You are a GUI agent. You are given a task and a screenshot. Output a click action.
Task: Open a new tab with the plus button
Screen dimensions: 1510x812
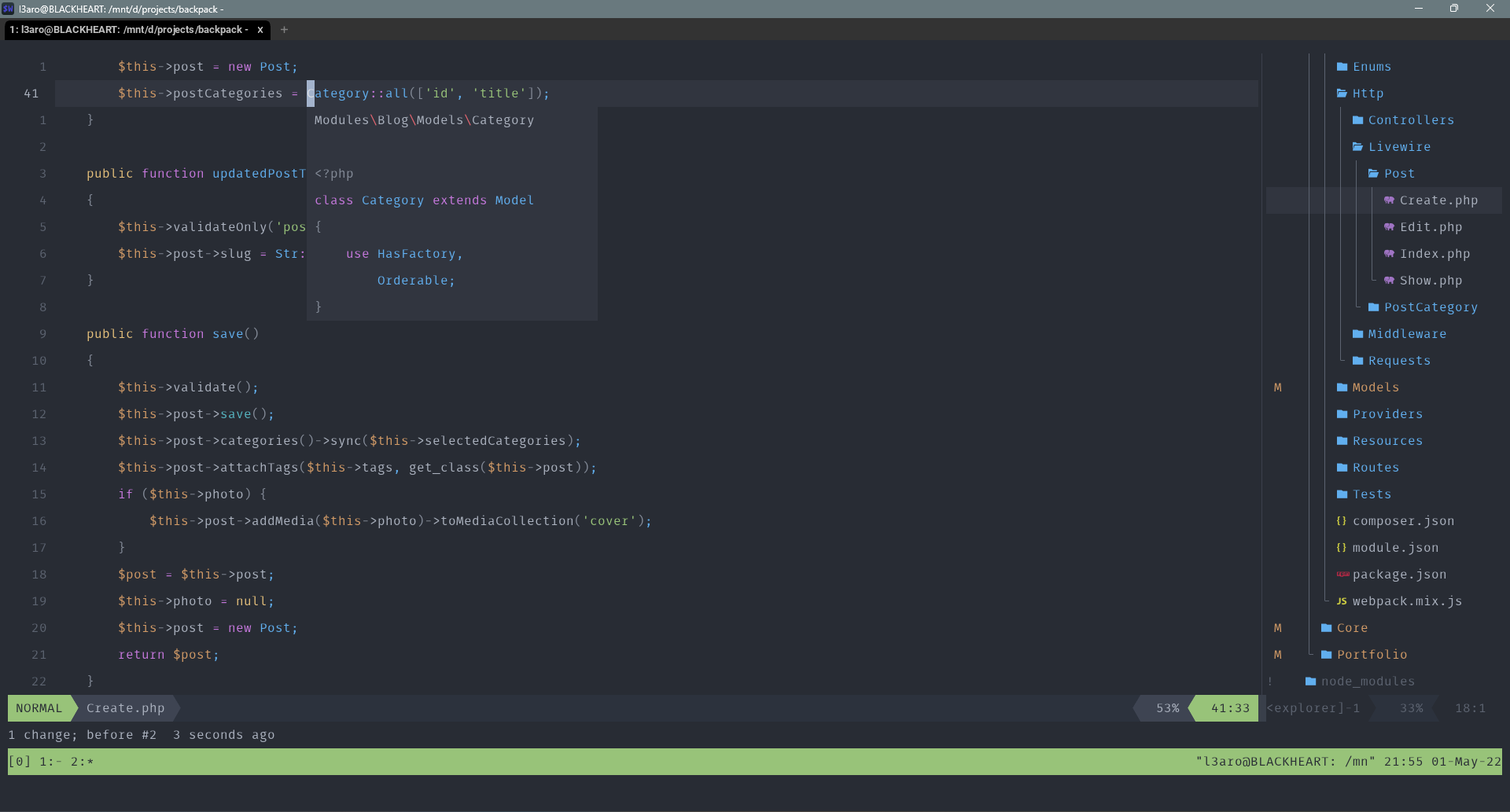point(284,30)
